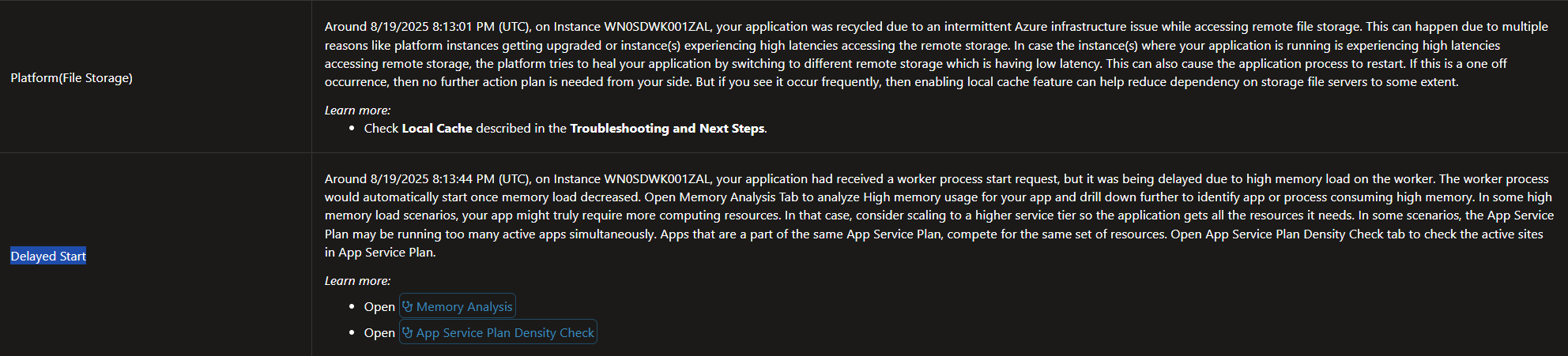Viewport: 1568px width, 356px height.
Task: Click the word Open before Memory Analysis
Action: (379, 306)
